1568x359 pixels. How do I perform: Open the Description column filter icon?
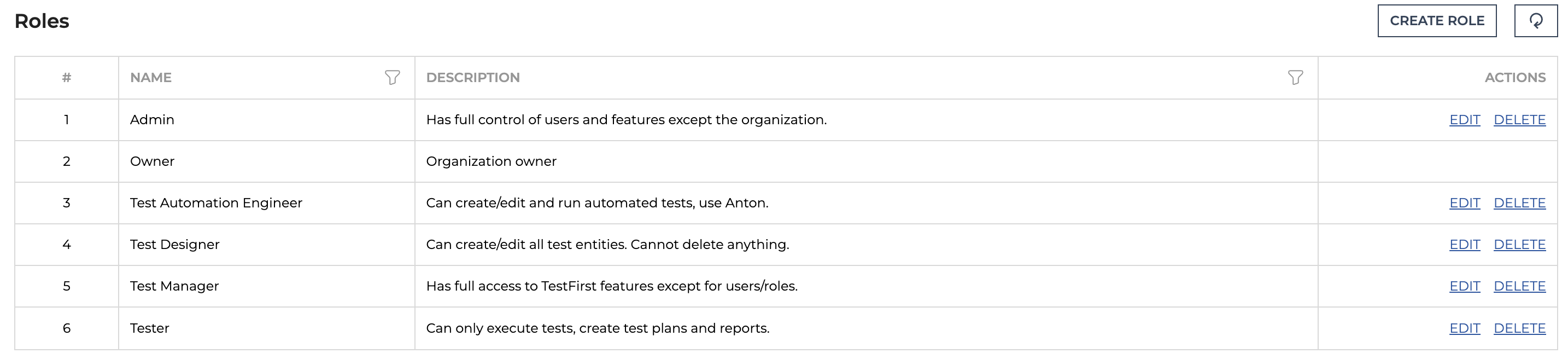click(x=1295, y=77)
